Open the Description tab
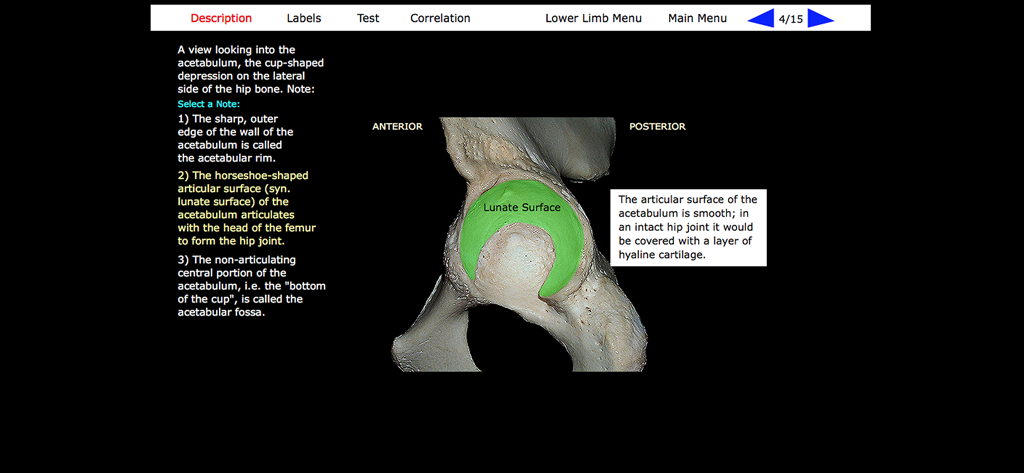1024x473 pixels. [221, 18]
